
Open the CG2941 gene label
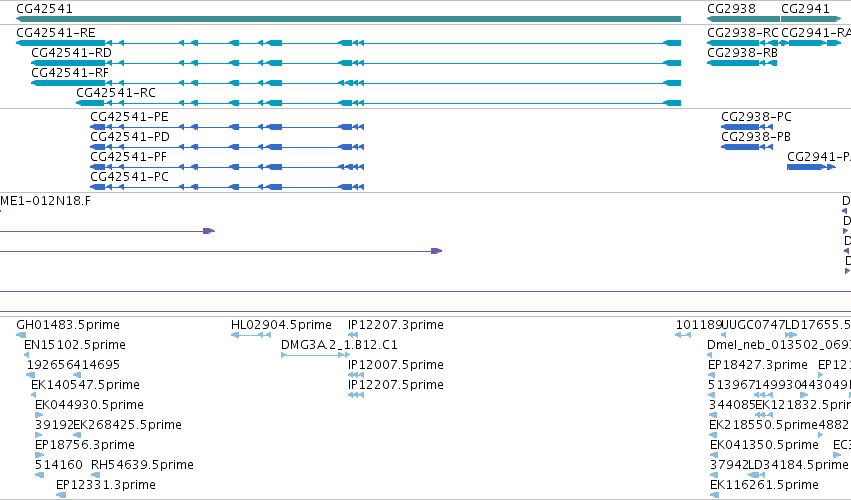805,9
